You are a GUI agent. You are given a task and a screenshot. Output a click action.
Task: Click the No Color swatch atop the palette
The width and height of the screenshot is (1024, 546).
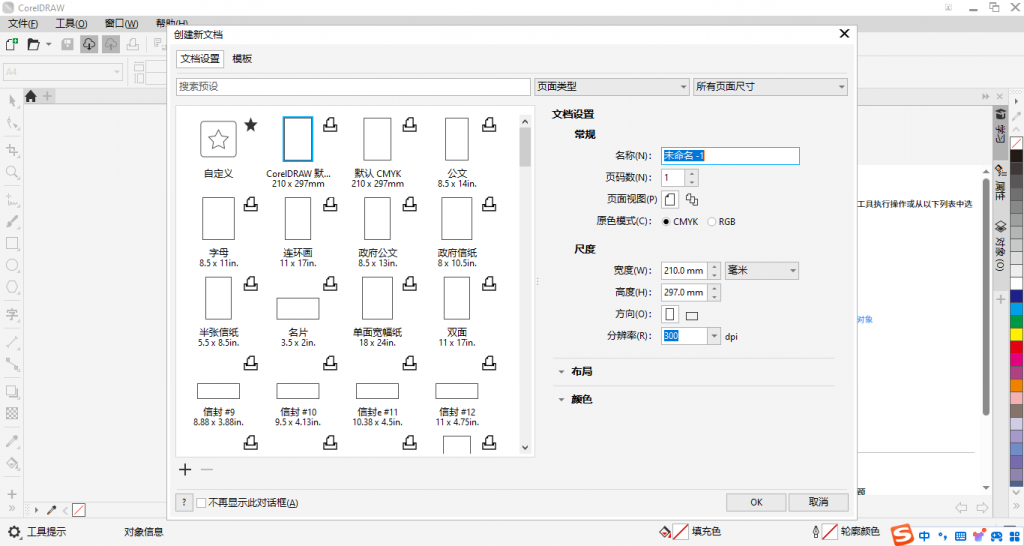(1016, 142)
